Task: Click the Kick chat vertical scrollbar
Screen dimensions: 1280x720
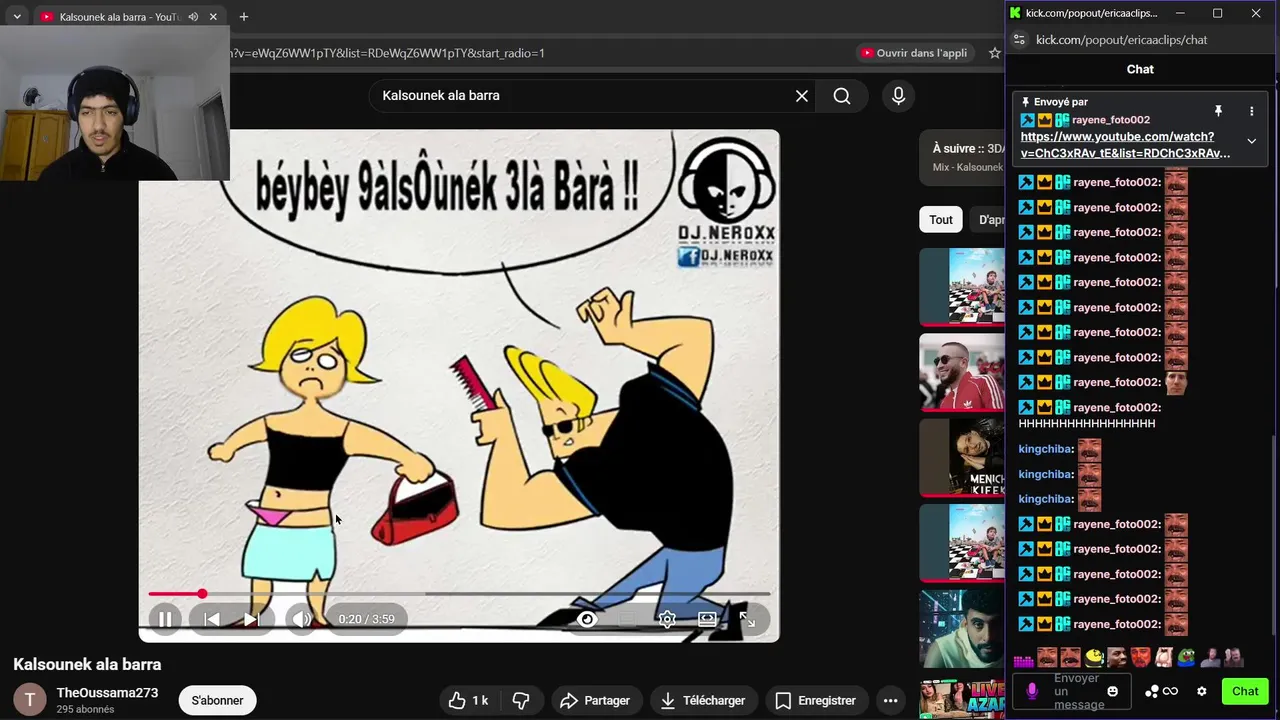Action: click(x=1274, y=535)
